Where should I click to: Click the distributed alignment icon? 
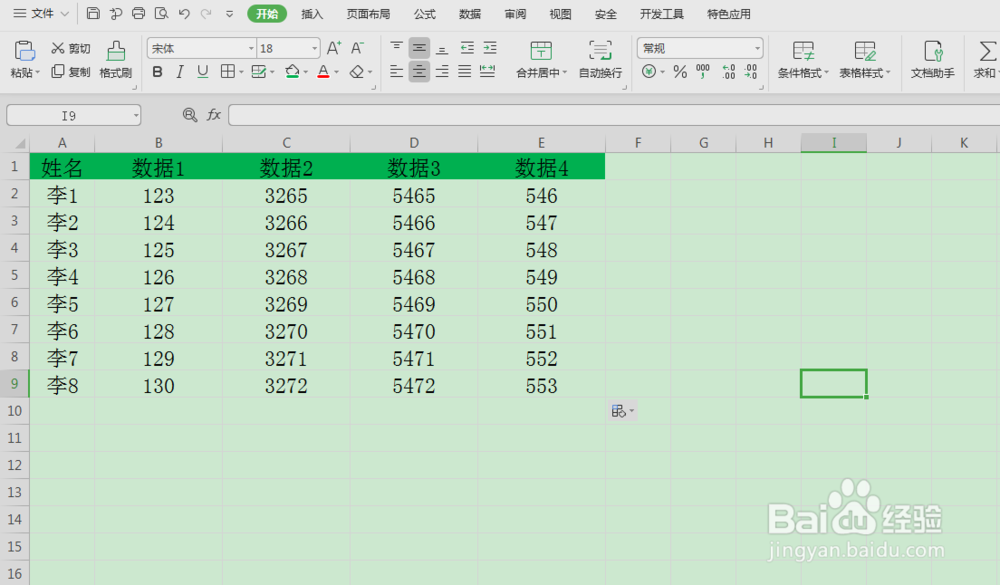(x=488, y=71)
